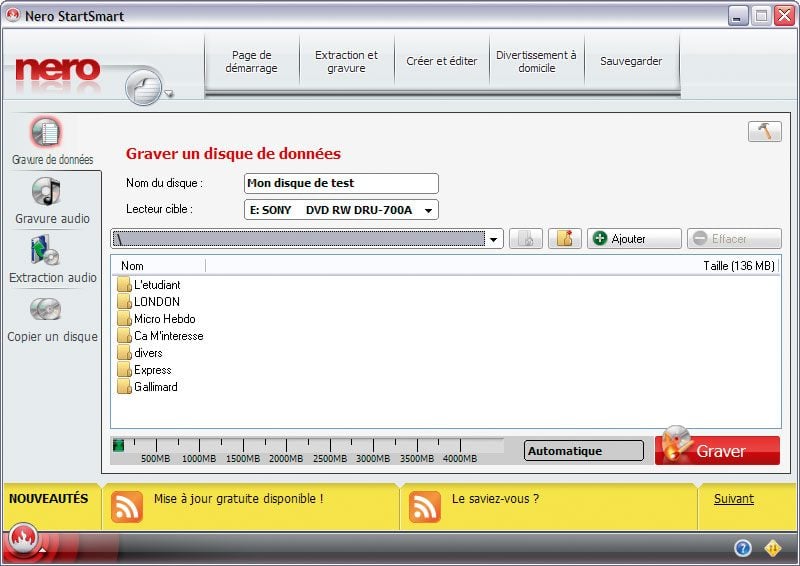The height and width of the screenshot is (566, 800).
Task: Select the Gravure de données icon
Action: click(x=47, y=133)
